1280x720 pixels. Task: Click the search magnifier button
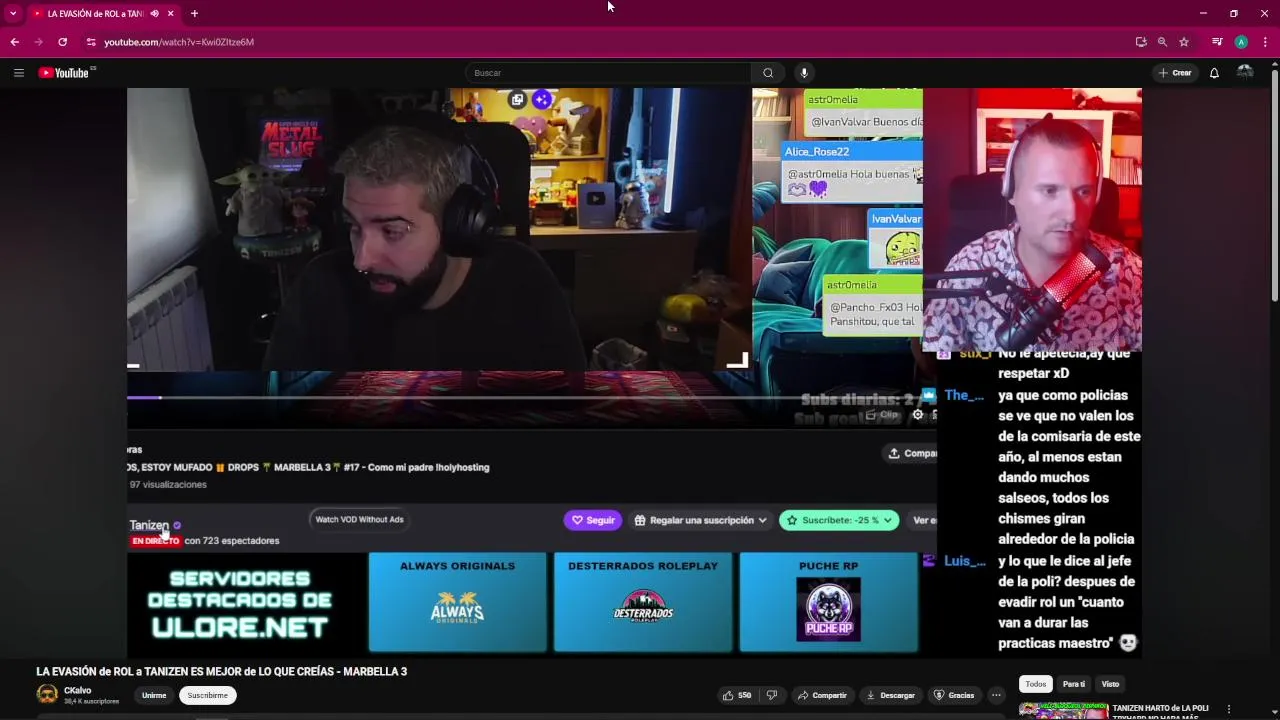pyautogui.click(x=768, y=73)
